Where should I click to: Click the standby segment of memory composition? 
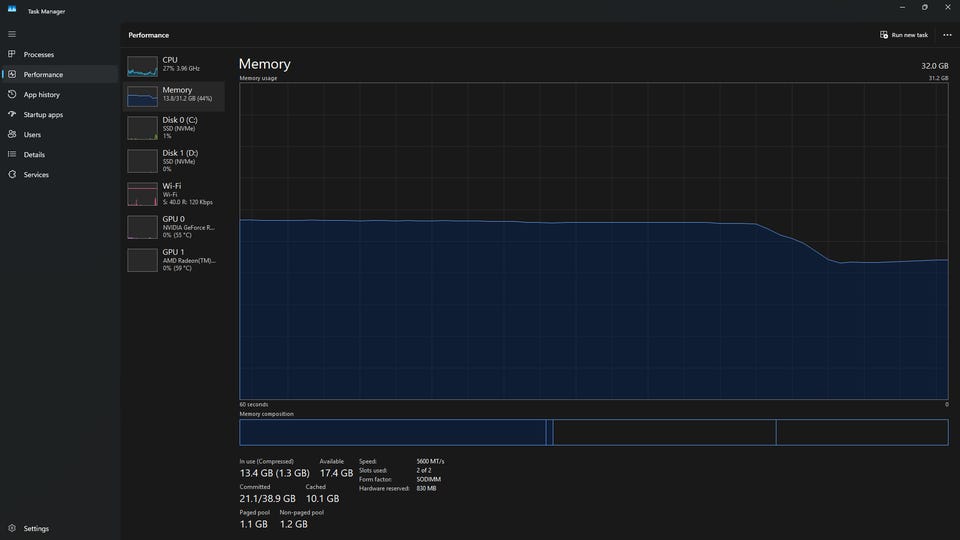pyautogui.click(x=664, y=432)
